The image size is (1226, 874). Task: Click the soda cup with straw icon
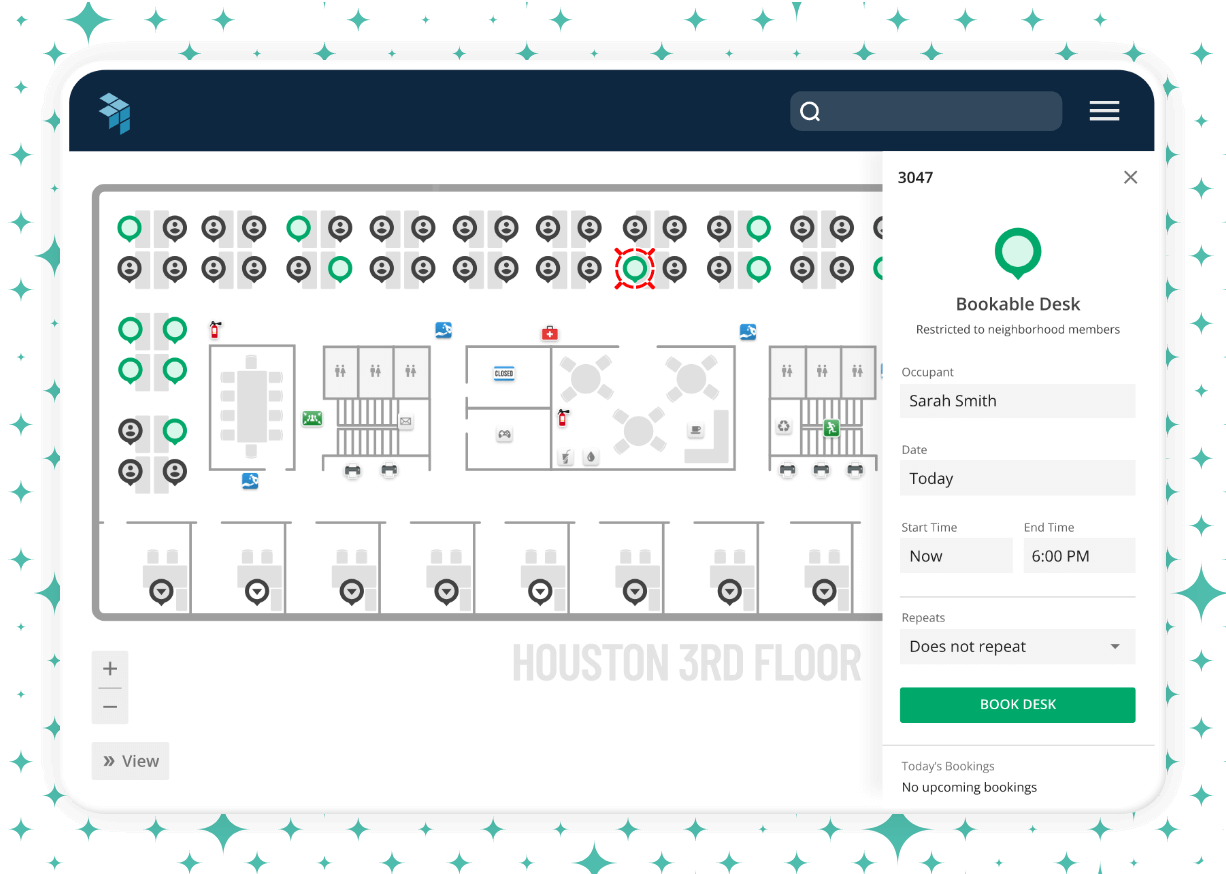[x=566, y=457]
